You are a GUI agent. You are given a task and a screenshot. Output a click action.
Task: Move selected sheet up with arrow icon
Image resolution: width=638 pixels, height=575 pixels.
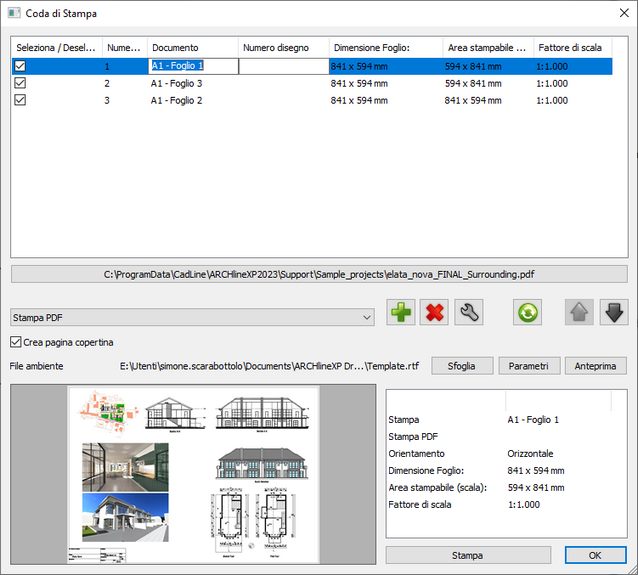(579, 313)
